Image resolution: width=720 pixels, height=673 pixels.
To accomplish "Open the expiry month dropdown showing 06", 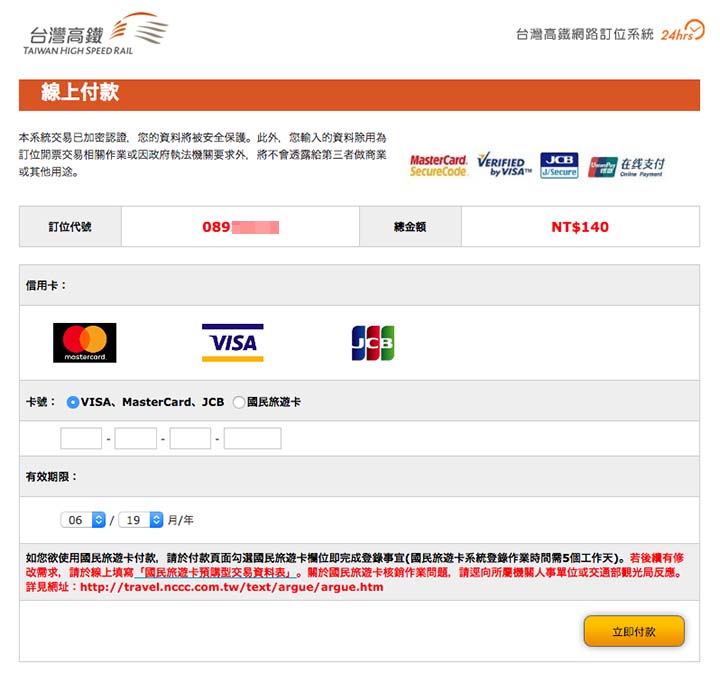I will (83, 520).
